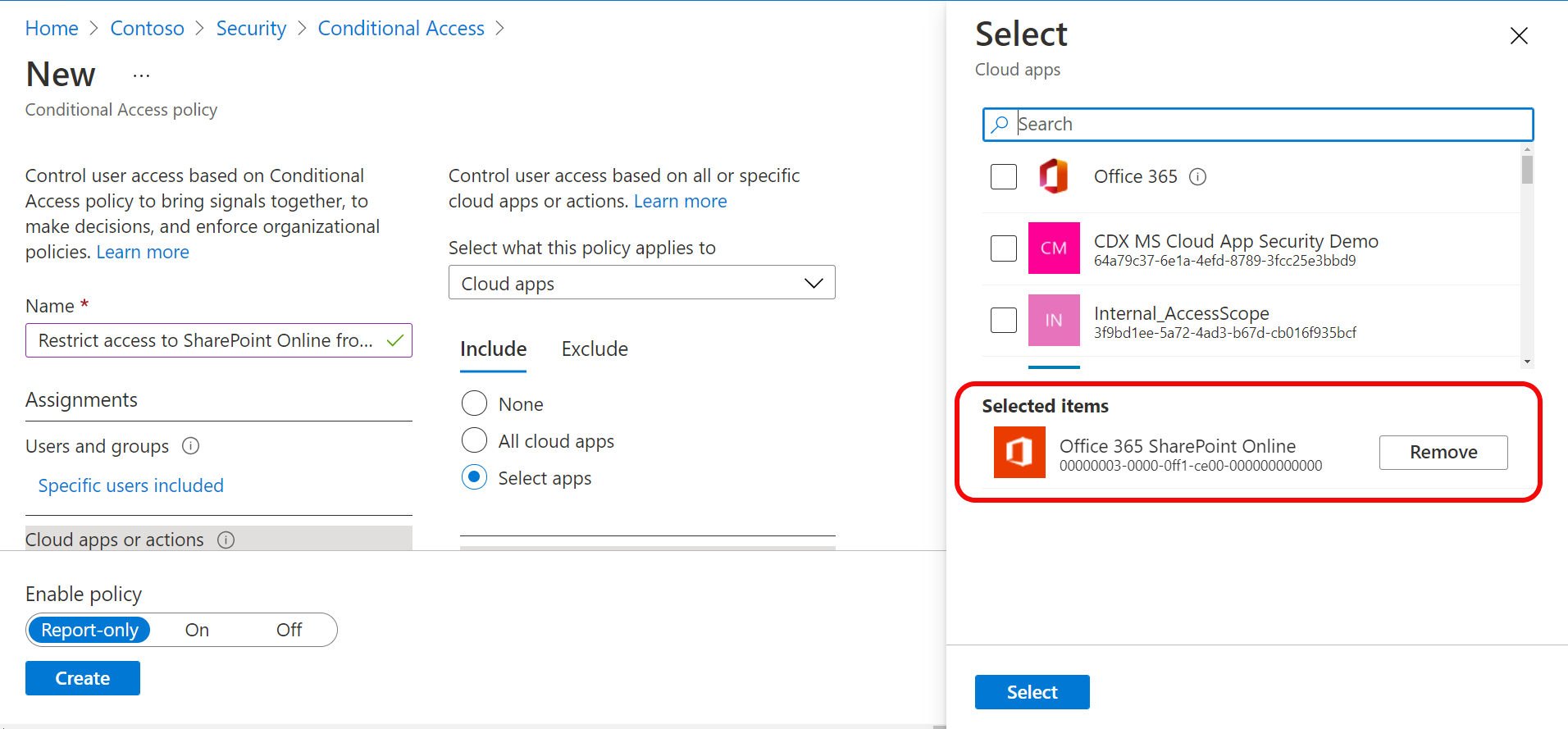Click CDX MS Cloud App Security Demo name

point(1236,241)
